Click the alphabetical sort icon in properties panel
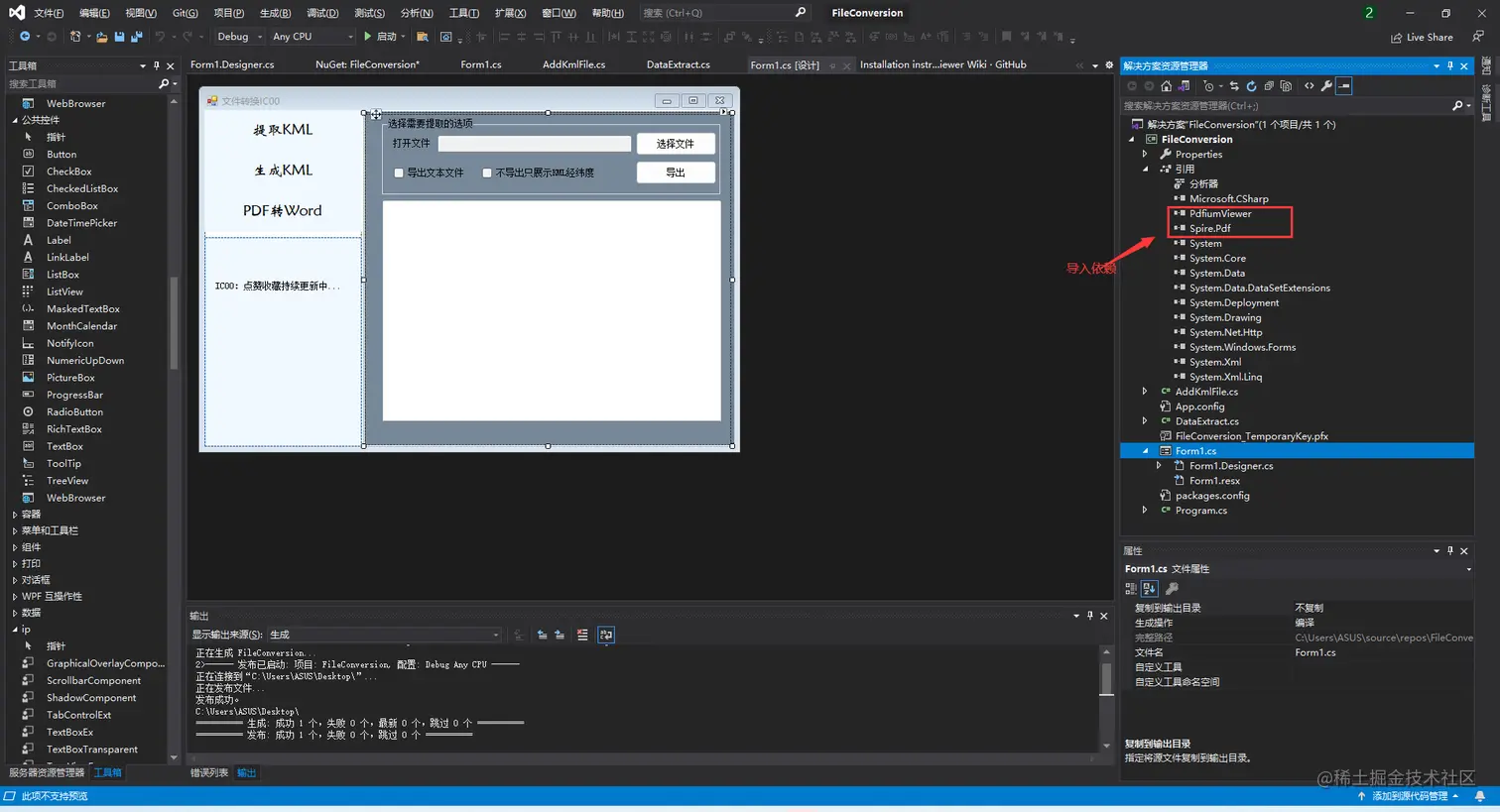 click(1149, 588)
